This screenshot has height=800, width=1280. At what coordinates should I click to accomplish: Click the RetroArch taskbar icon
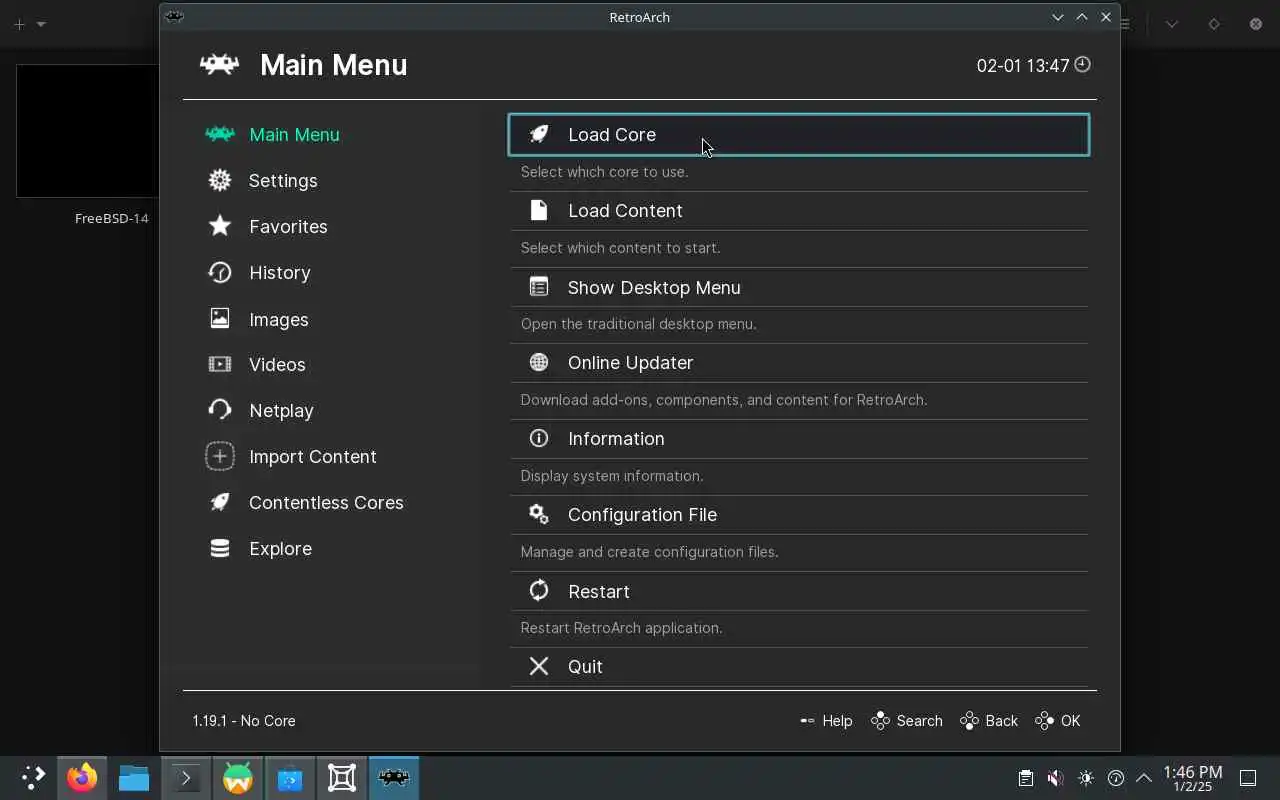click(394, 778)
